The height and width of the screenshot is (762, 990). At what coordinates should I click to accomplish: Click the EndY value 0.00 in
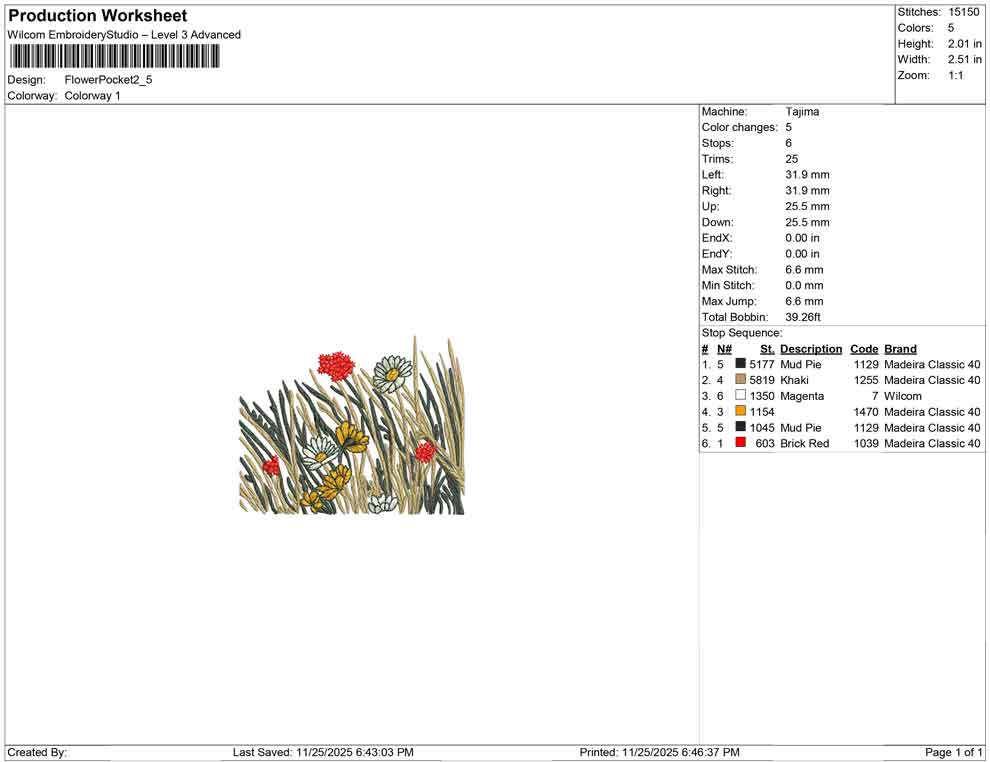[802, 254]
